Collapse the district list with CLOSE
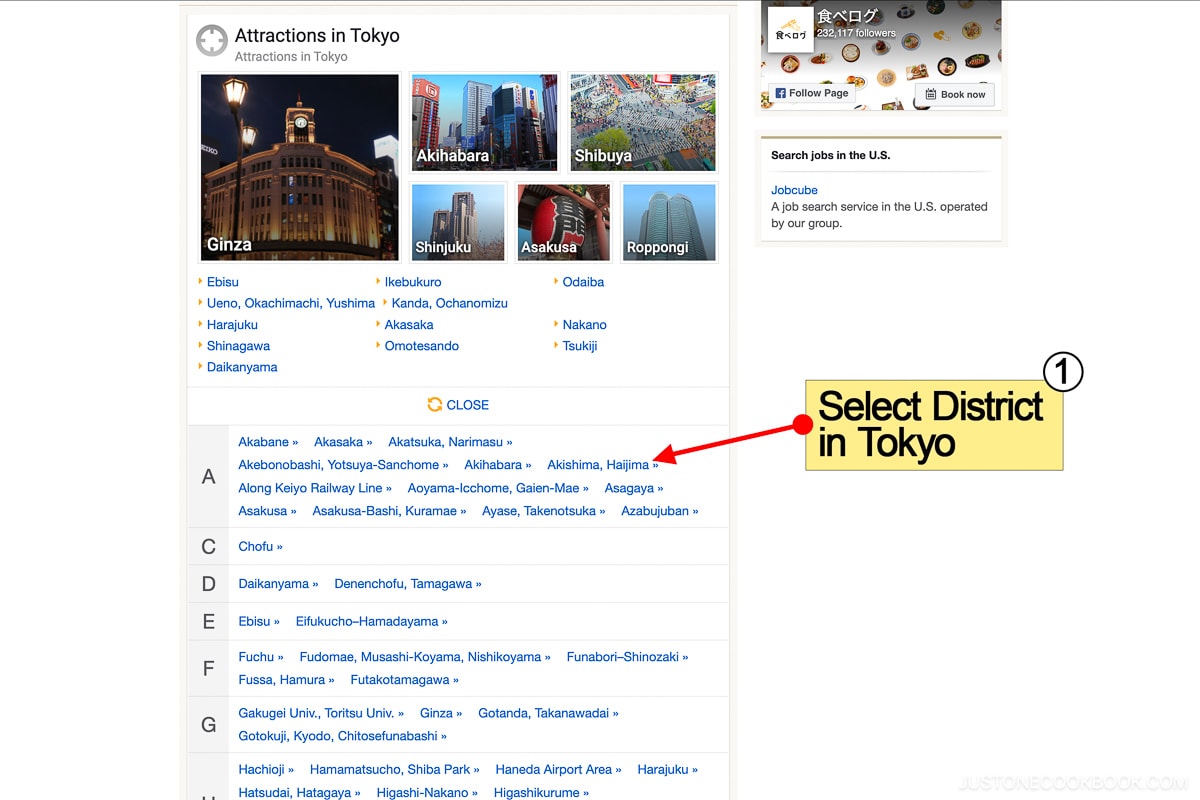The width and height of the screenshot is (1200, 800). [458, 405]
